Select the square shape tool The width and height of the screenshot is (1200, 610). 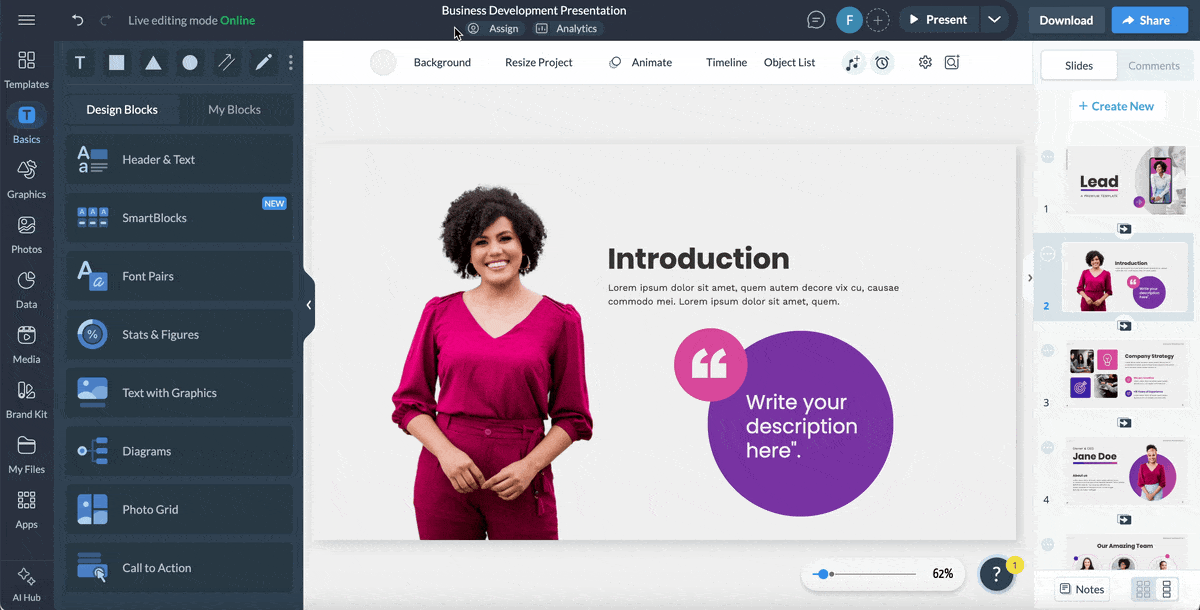[x=117, y=63]
